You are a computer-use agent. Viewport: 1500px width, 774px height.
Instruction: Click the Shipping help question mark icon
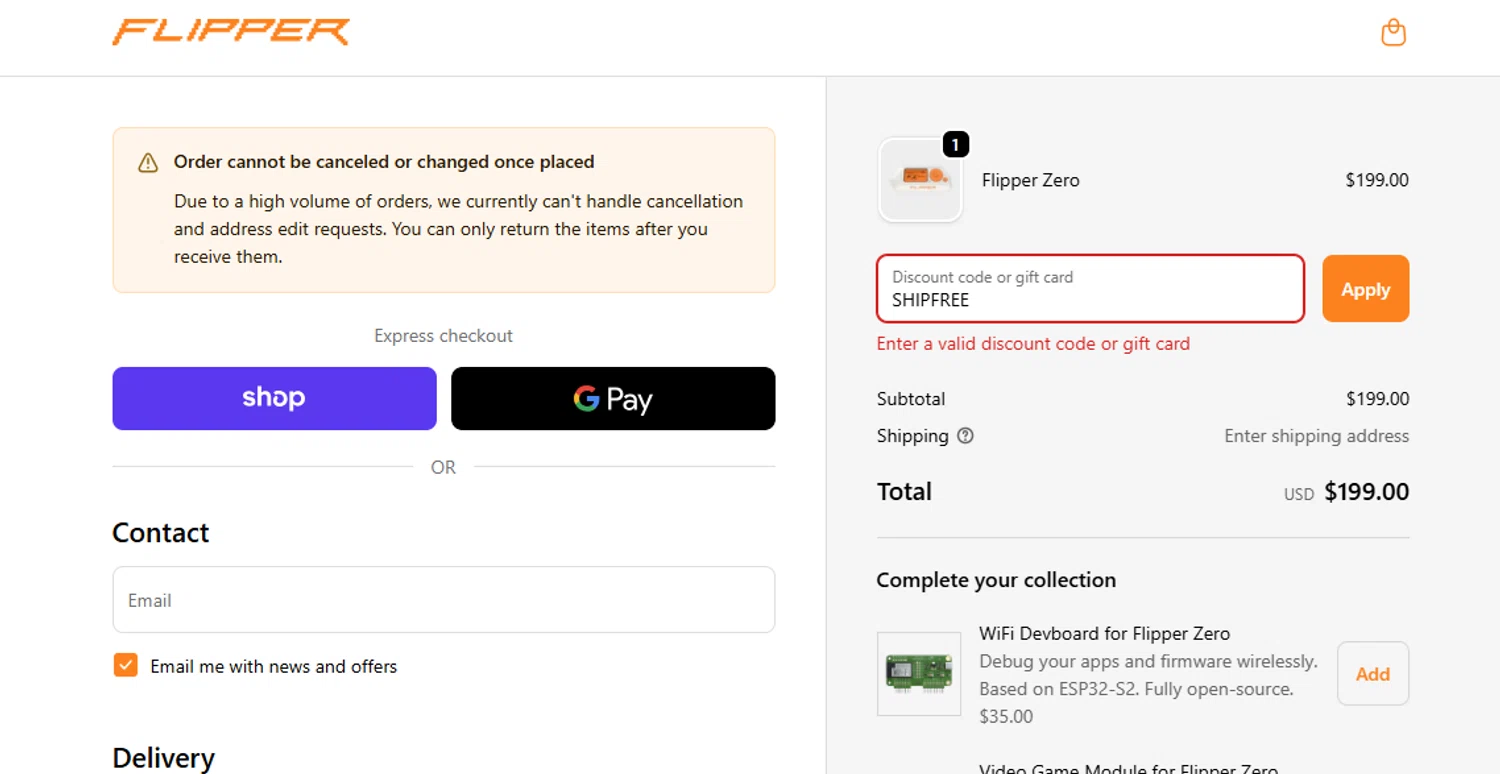click(x=965, y=436)
